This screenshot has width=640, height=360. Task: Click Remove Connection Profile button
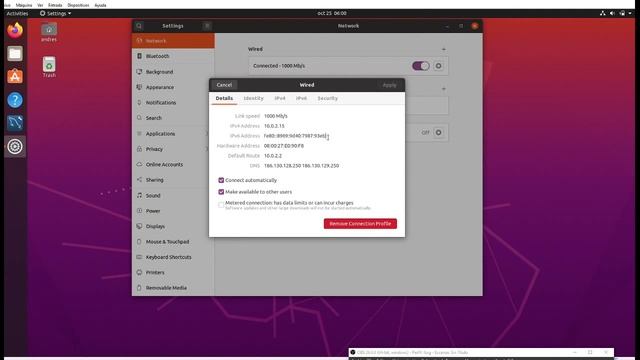[x=360, y=224]
